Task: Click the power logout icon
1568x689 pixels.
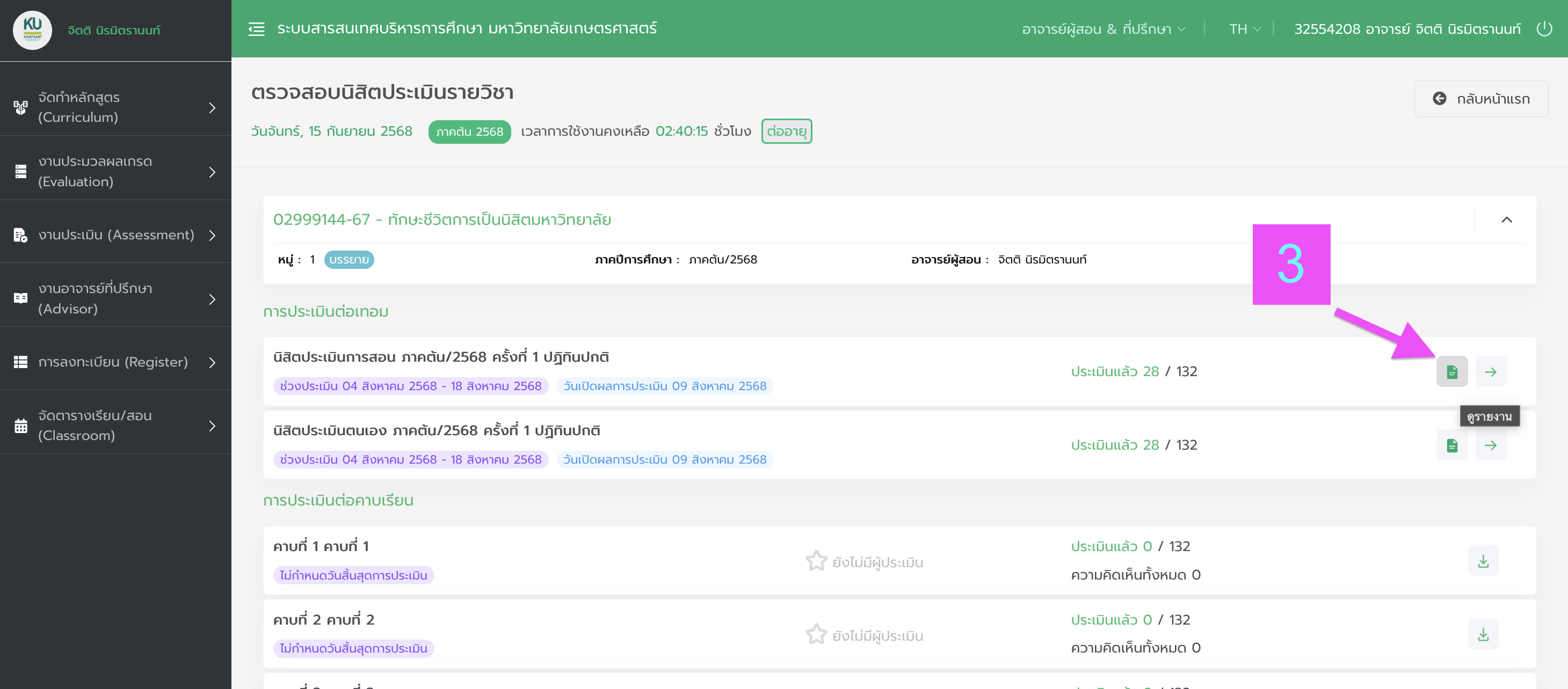Action: (x=1544, y=28)
